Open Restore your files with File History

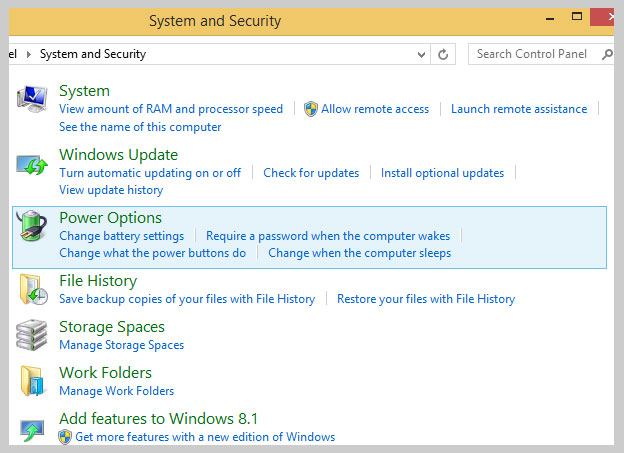[426, 299]
